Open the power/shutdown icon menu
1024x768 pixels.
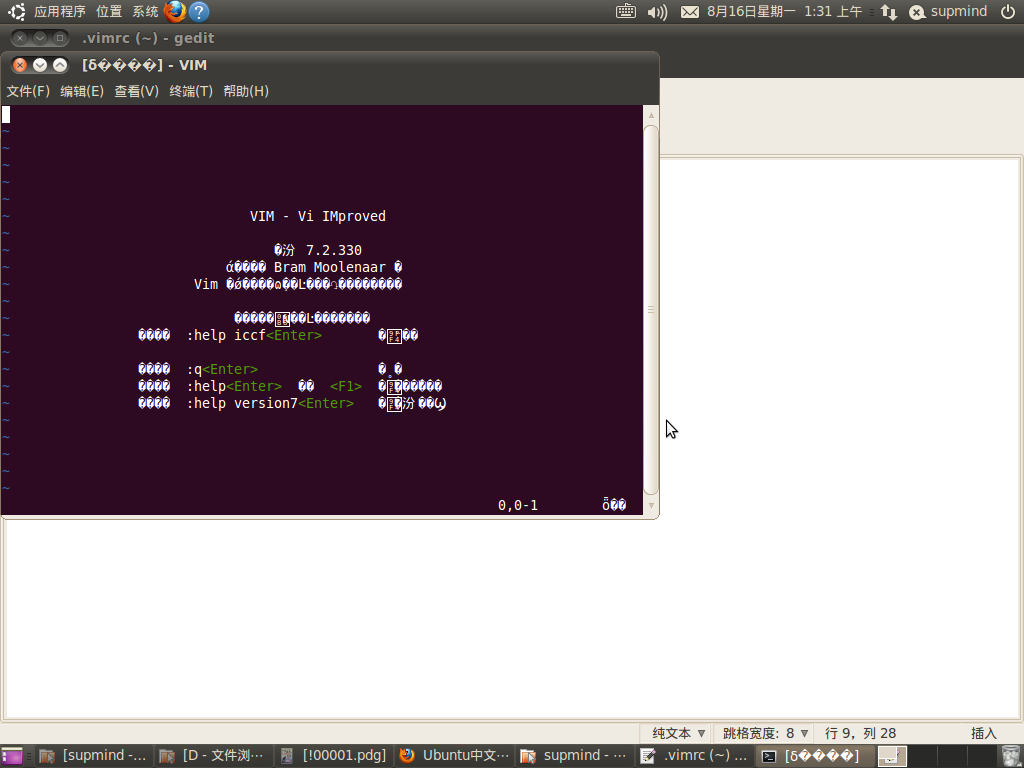[1008, 11]
